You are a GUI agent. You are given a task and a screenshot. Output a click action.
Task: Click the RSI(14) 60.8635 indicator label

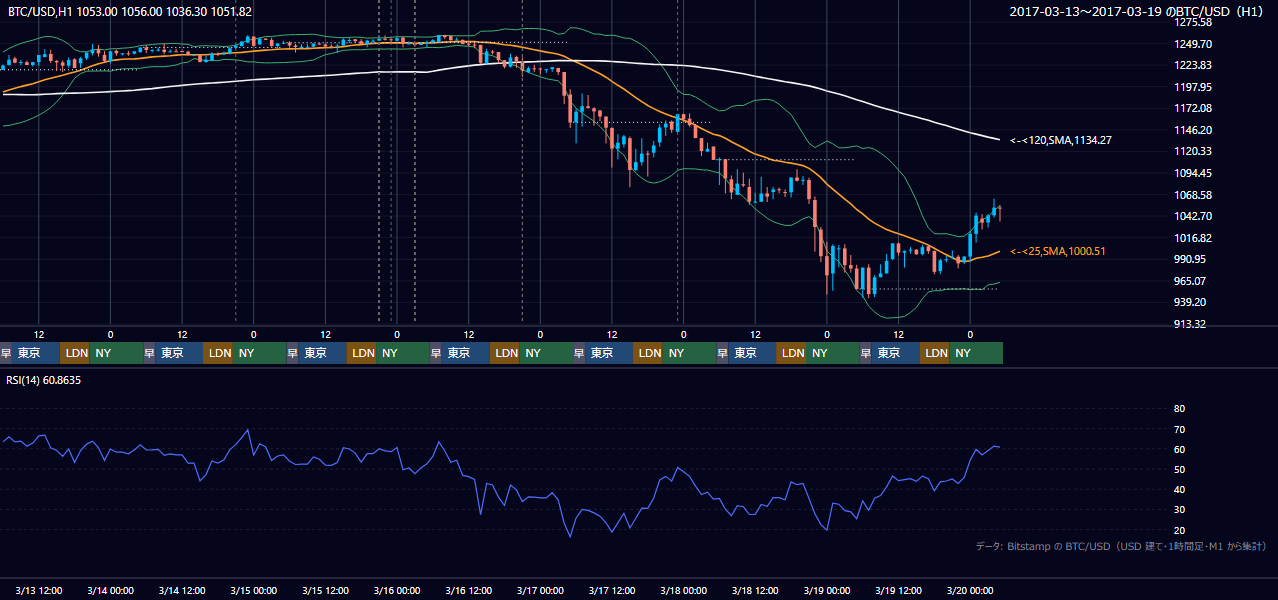pos(44,380)
